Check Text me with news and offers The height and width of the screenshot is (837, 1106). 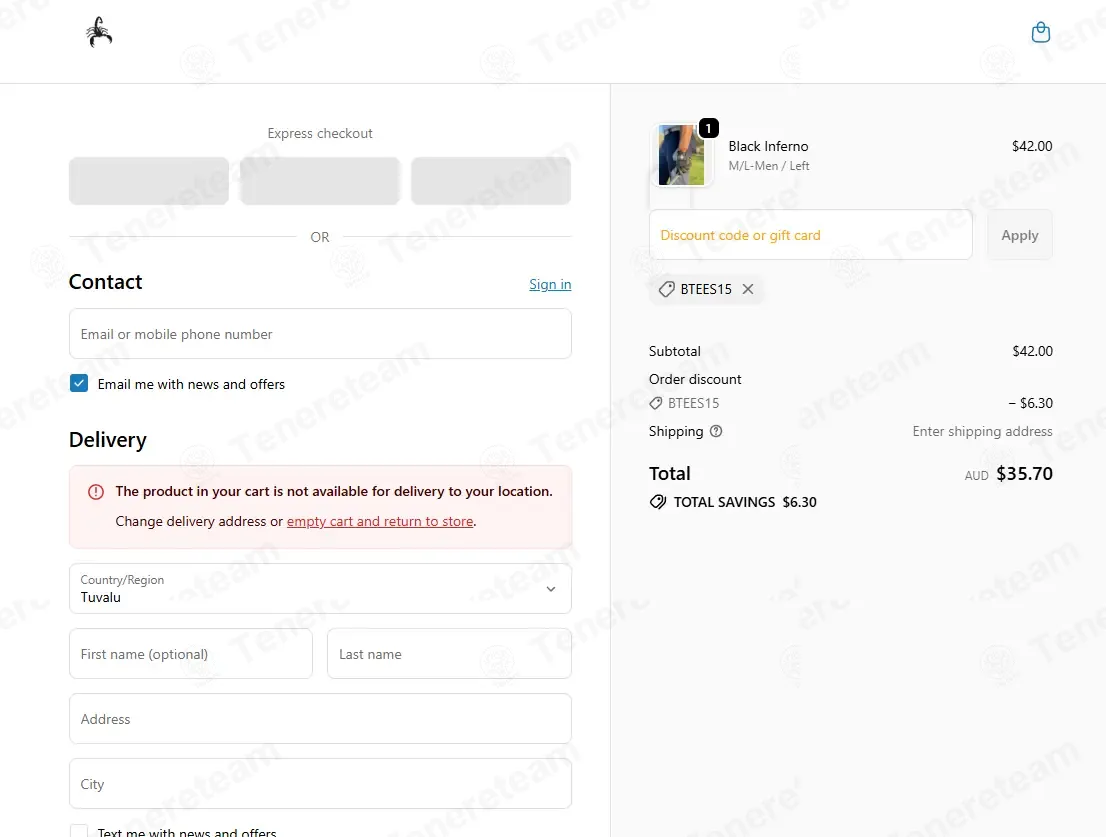tap(79, 831)
